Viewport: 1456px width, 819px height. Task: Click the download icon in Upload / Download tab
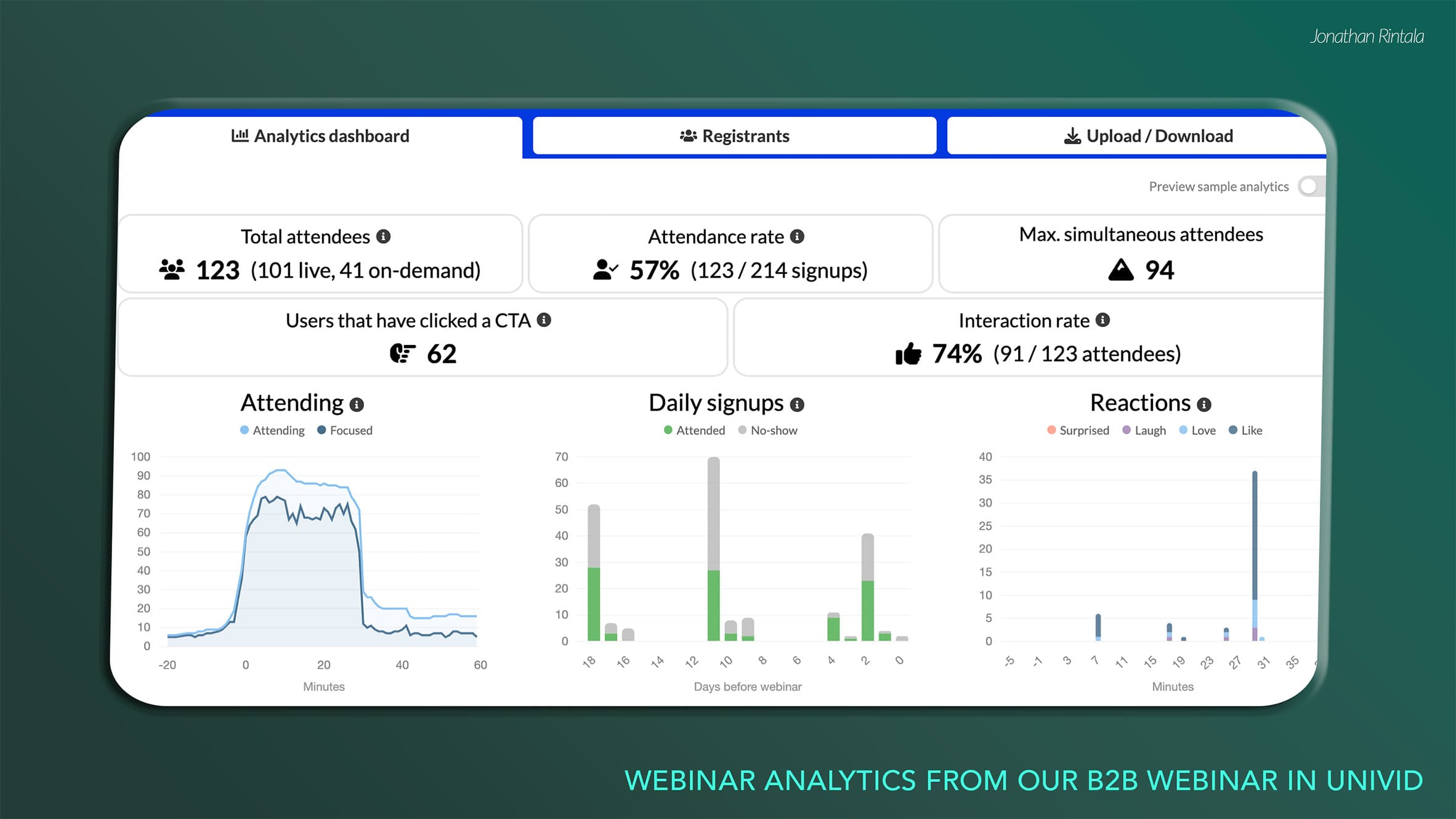tap(1072, 135)
